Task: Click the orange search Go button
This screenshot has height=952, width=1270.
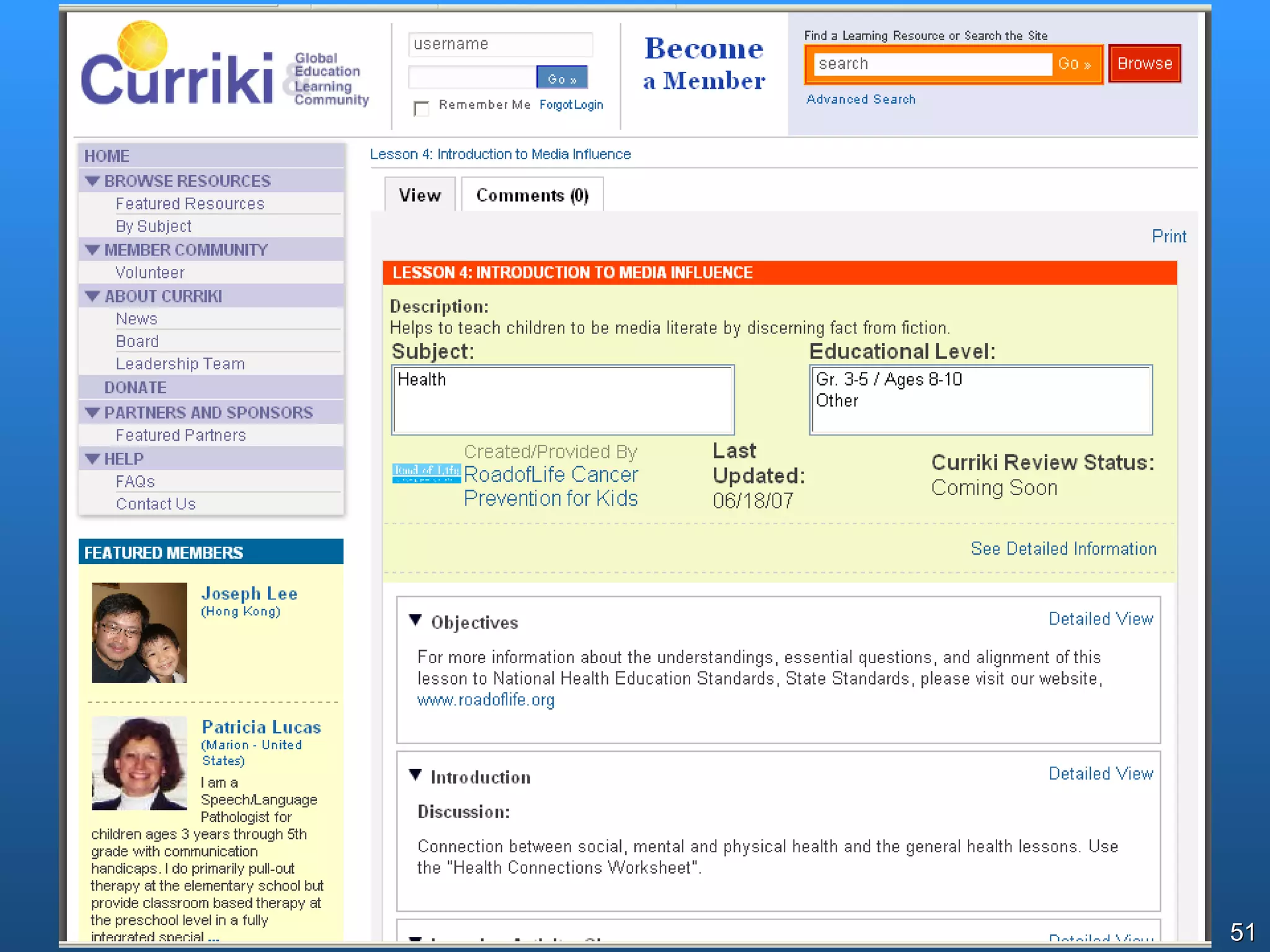Action: point(1074,64)
